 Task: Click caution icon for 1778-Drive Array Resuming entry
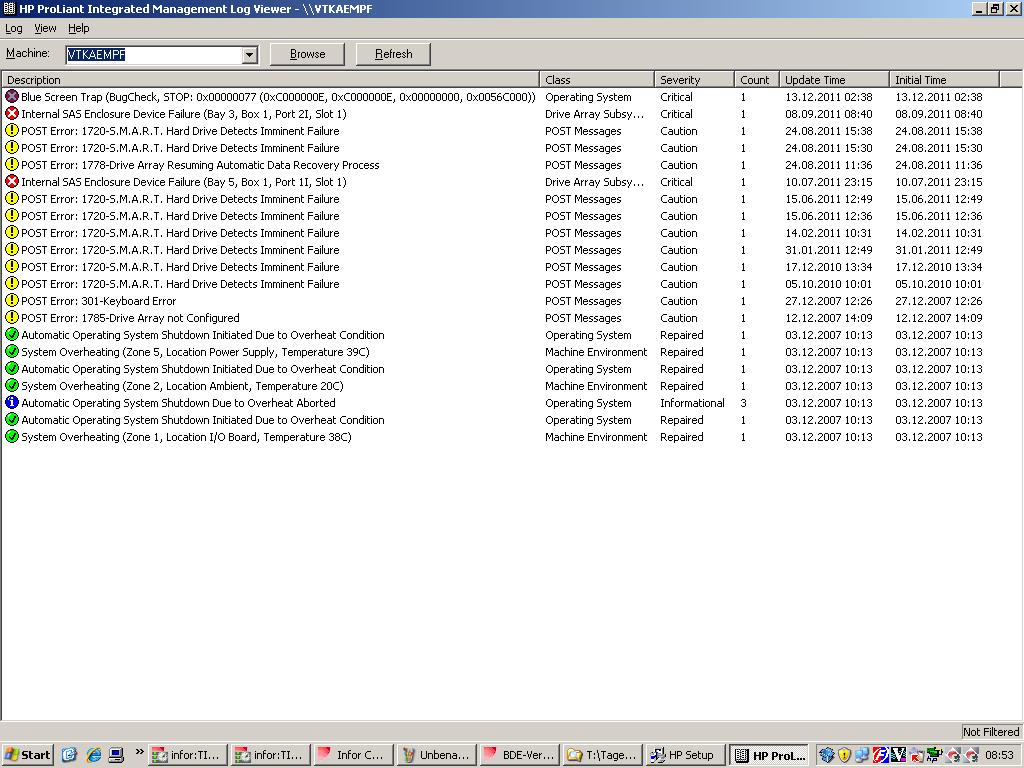pos(12,165)
